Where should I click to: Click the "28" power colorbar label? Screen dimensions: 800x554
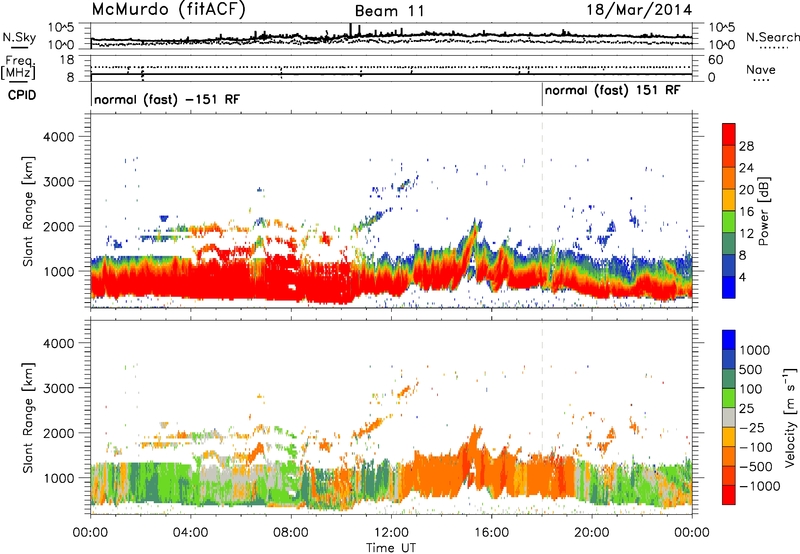746,146
